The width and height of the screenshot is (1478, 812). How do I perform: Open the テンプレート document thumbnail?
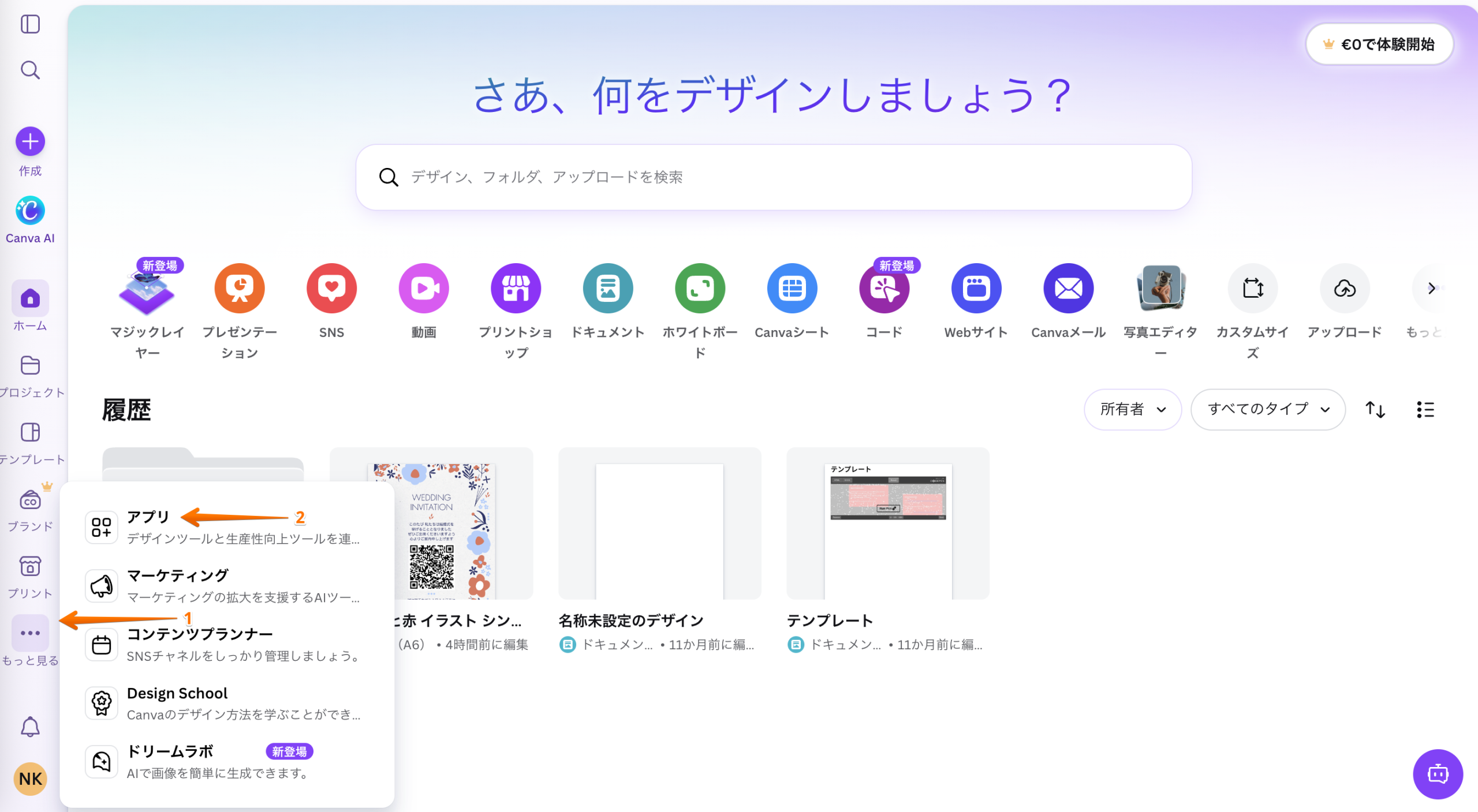tap(888, 523)
